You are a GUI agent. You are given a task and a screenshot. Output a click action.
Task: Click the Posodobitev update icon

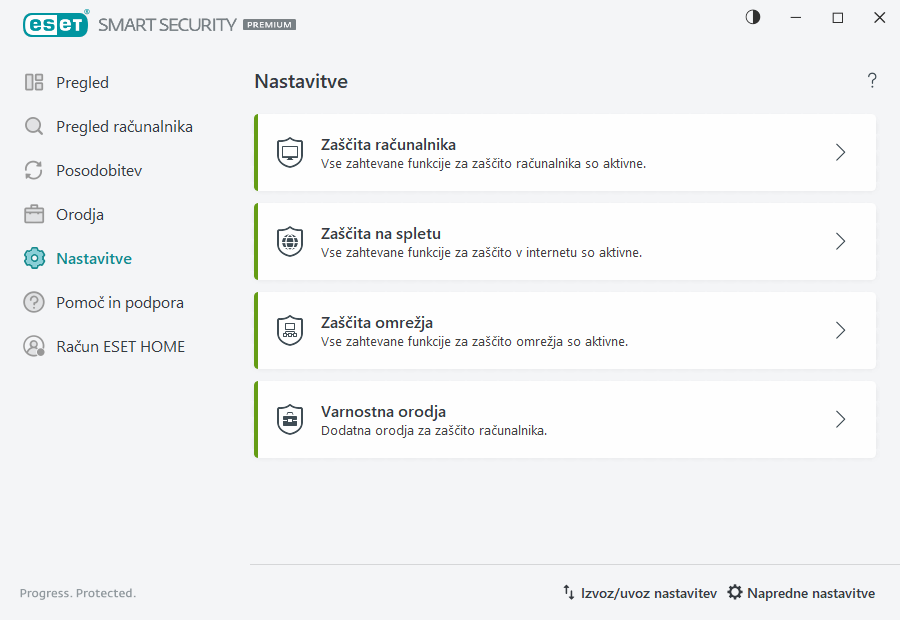pyautogui.click(x=35, y=170)
